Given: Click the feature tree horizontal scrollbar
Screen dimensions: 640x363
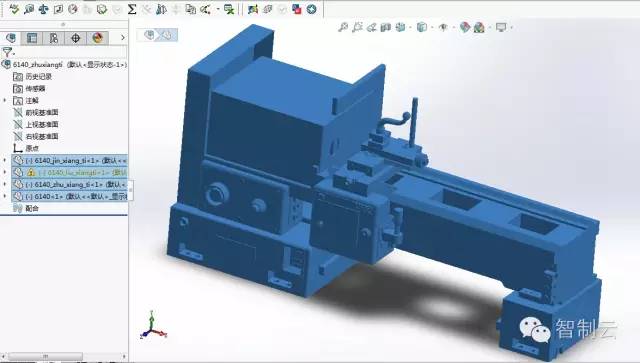Looking at the screenshot, I should [x=46, y=356].
